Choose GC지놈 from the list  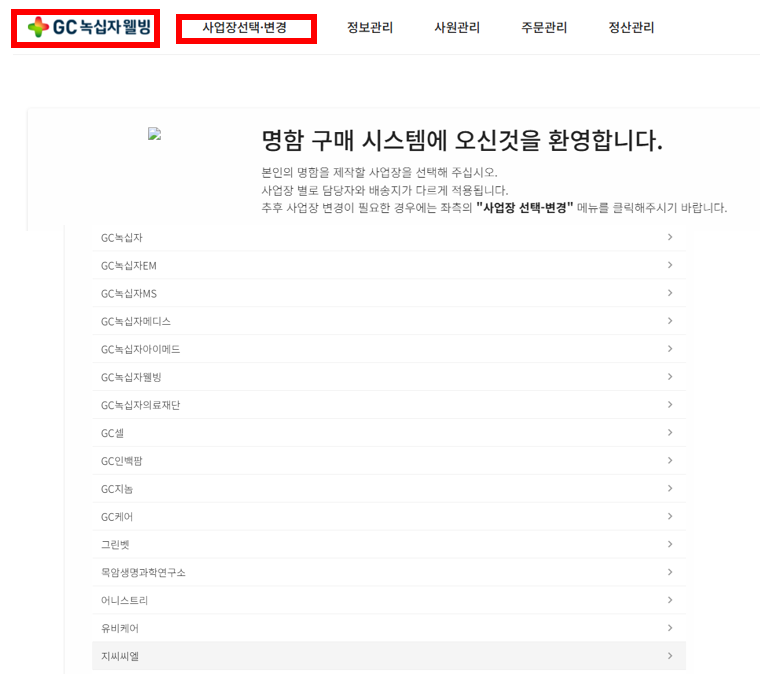389,489
